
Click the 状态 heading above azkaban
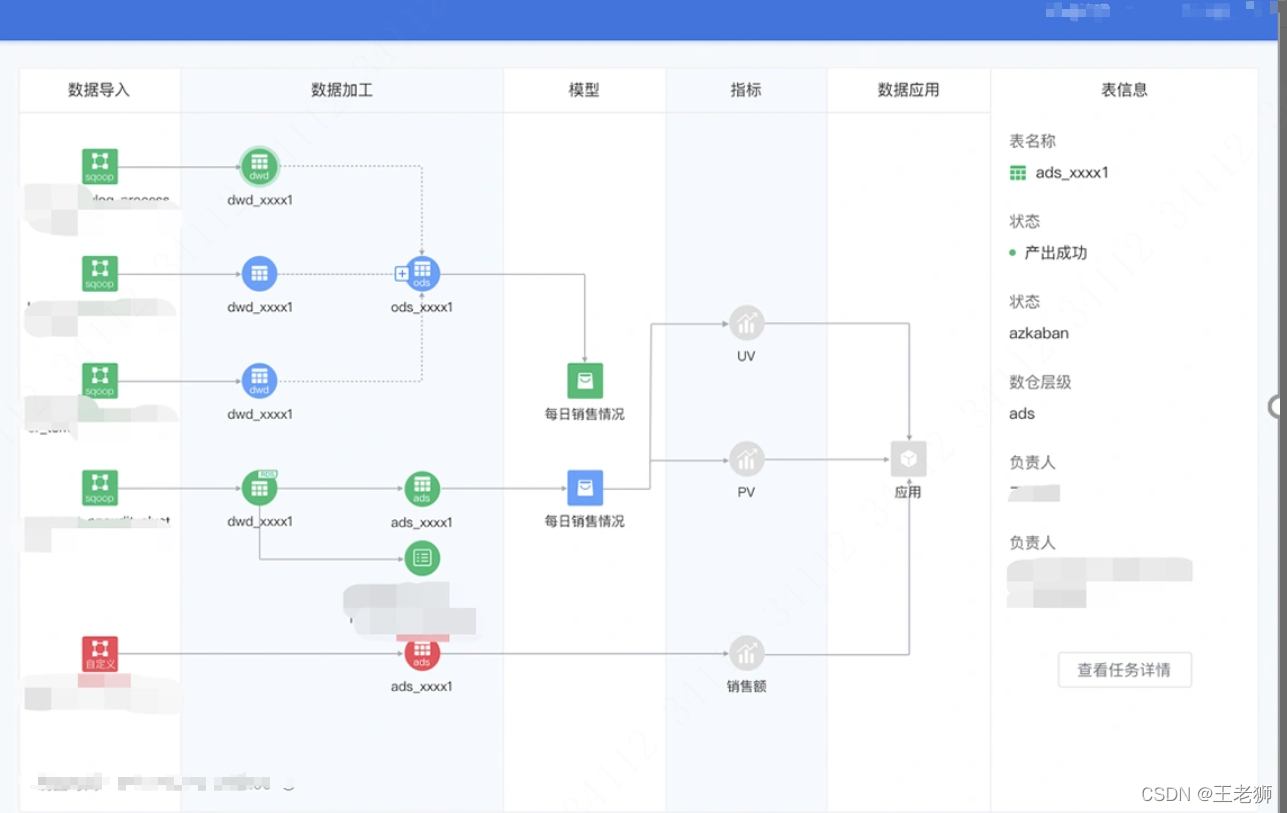coord(1025,301)
